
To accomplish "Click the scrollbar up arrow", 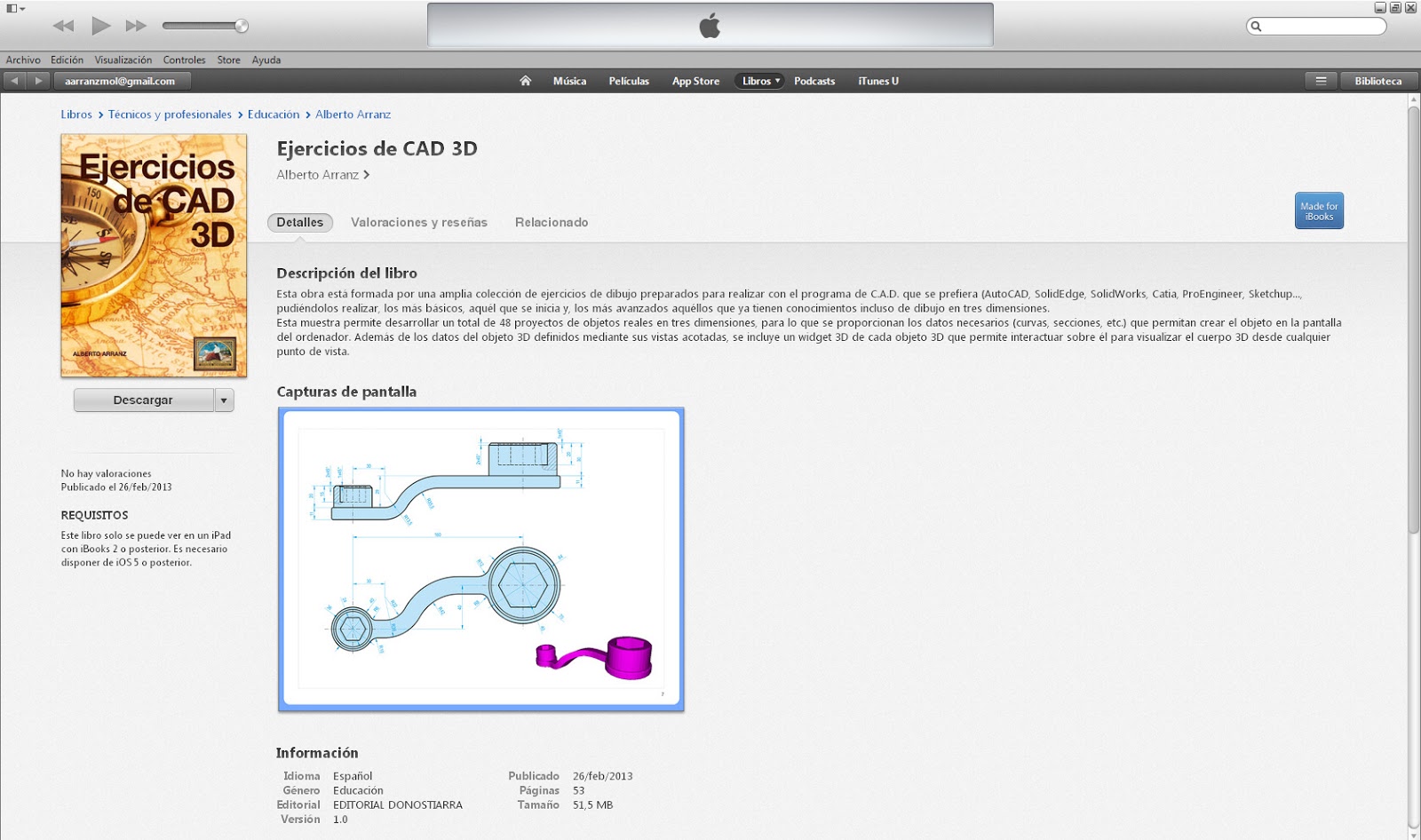I will (x=1413, y=99).
